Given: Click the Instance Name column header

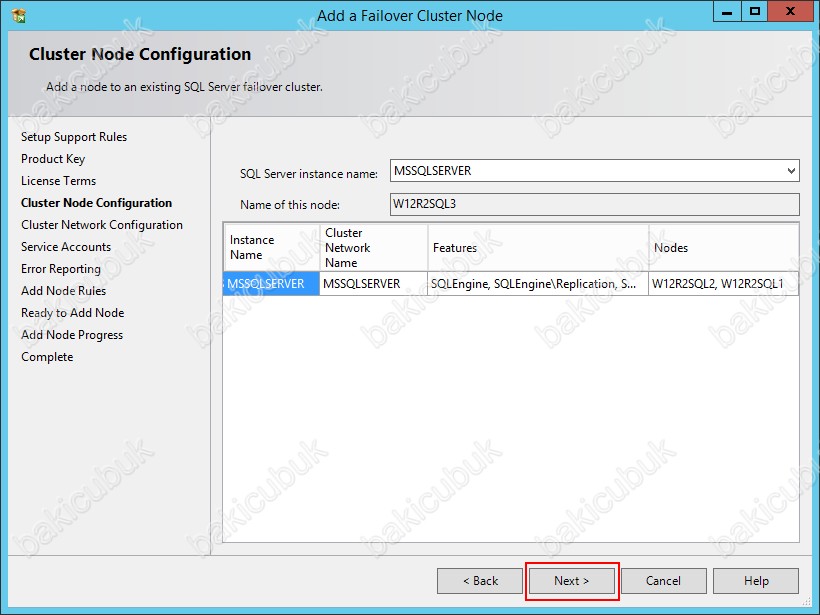Looking at the screenshot, I should tap(272, 247).
